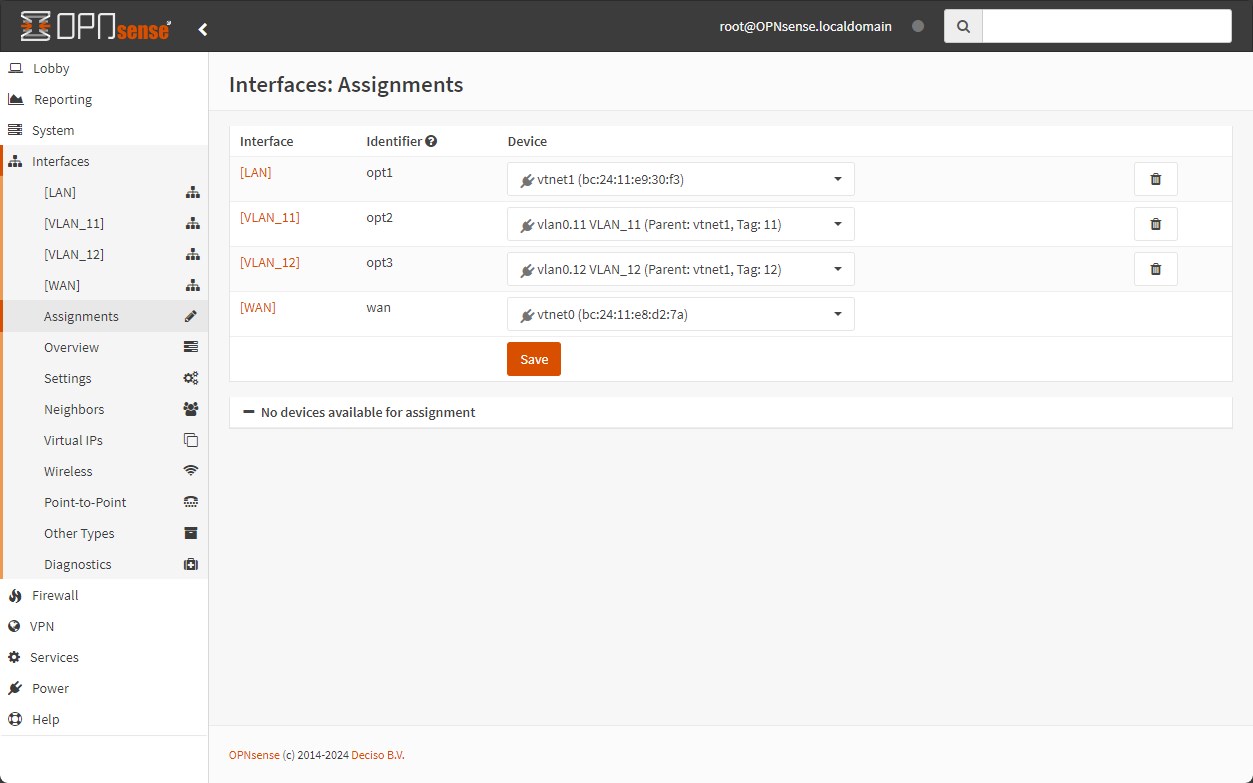This screenshot has height=783, width=1253.
Task: Open the [WAN] interface link in table
Action: pyautogui.click(x=257, y=308)
